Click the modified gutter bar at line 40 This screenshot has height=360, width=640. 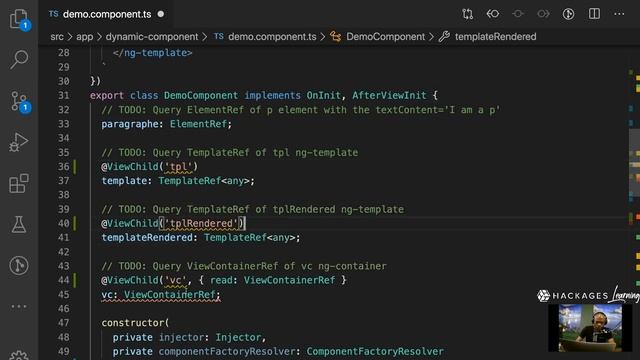click(75, 223)
